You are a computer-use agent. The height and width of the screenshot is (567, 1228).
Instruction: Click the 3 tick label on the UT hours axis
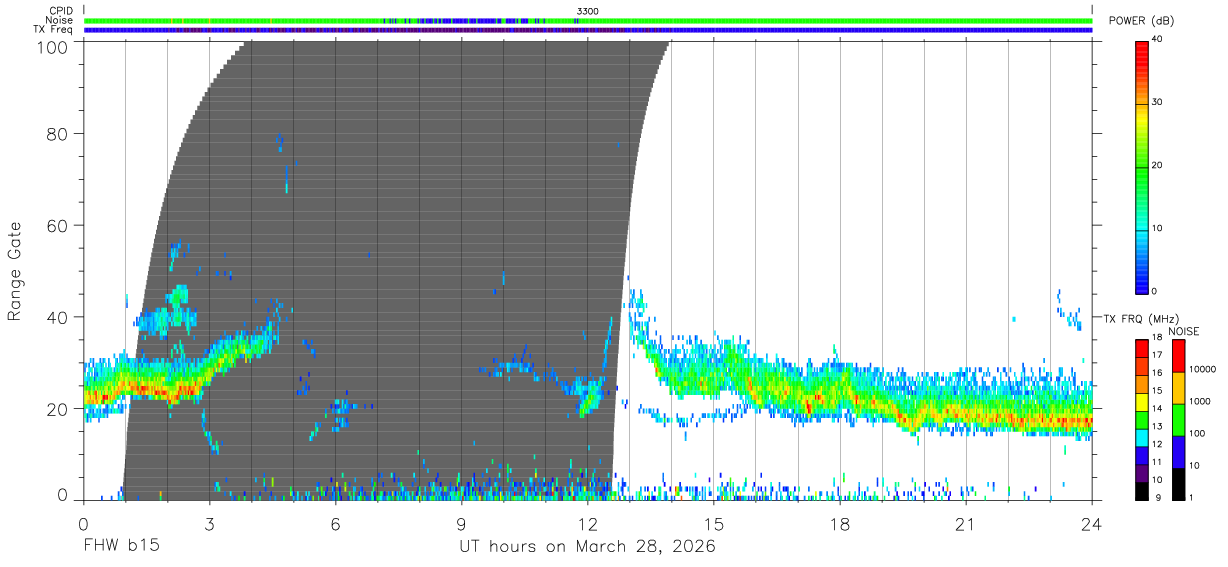click(209, 523)
